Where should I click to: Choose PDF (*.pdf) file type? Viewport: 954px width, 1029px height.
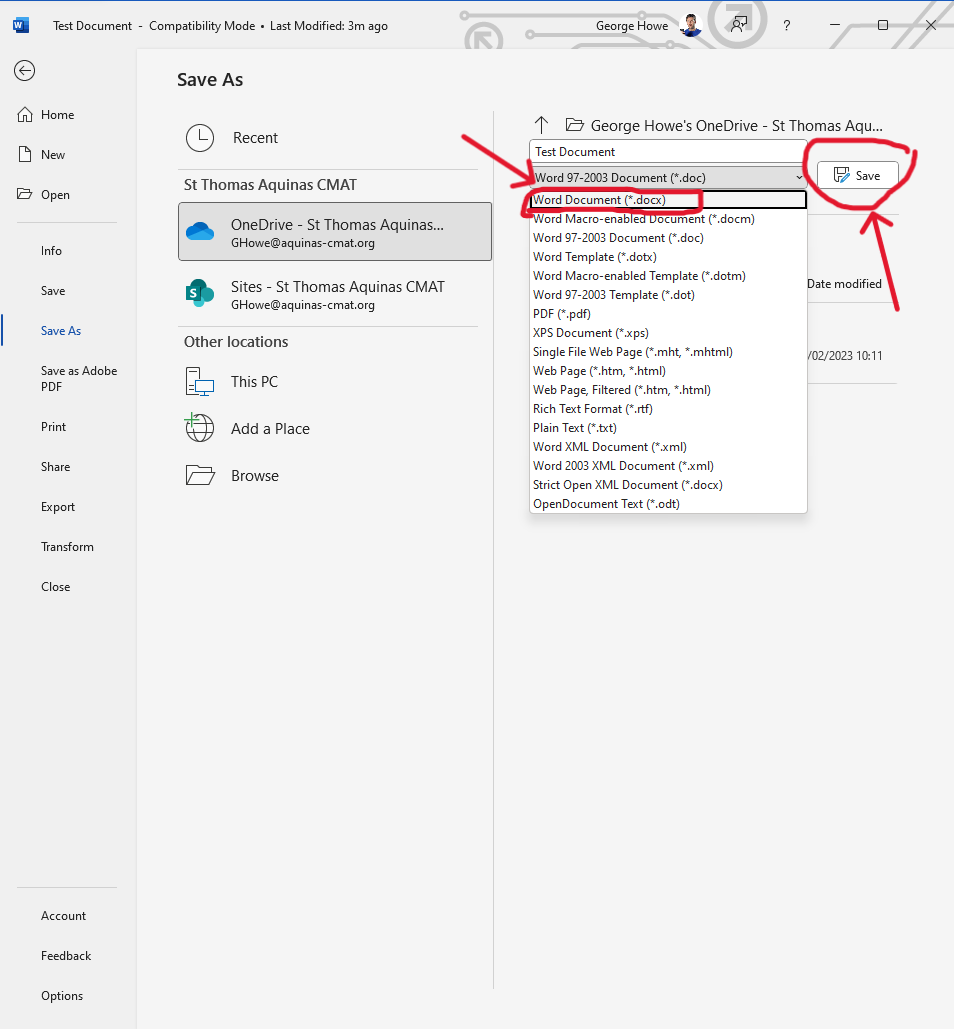pyautogui.click(x=668, y=314)
